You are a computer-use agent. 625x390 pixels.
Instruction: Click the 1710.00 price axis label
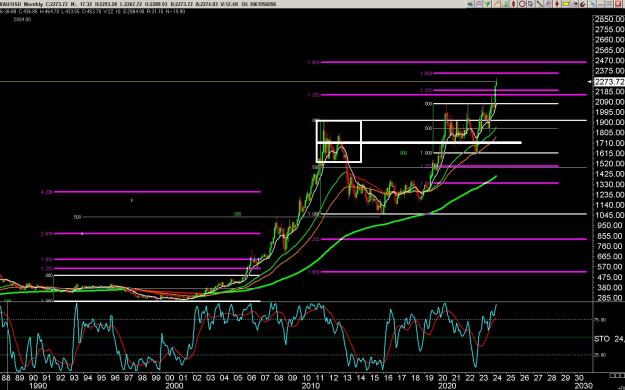(x=609, y=143)
